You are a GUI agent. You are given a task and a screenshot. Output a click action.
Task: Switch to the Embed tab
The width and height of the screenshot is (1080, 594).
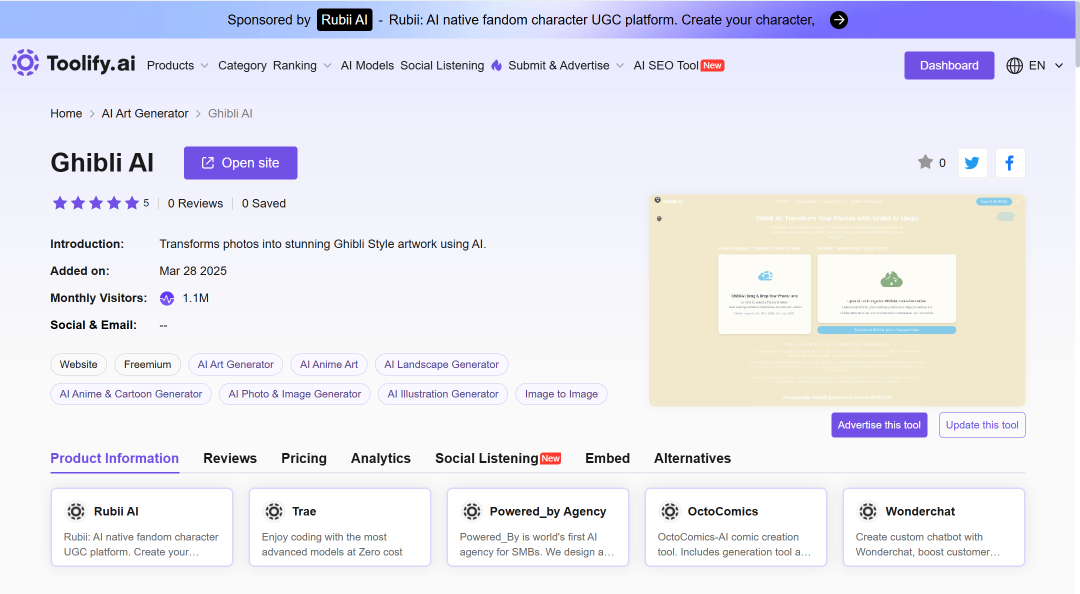[608, 458]
